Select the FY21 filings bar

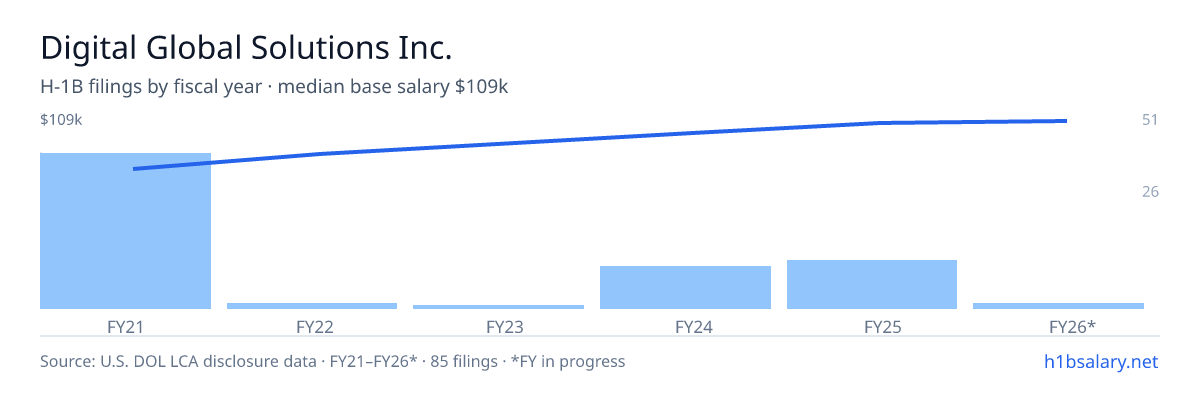point(126,231)
